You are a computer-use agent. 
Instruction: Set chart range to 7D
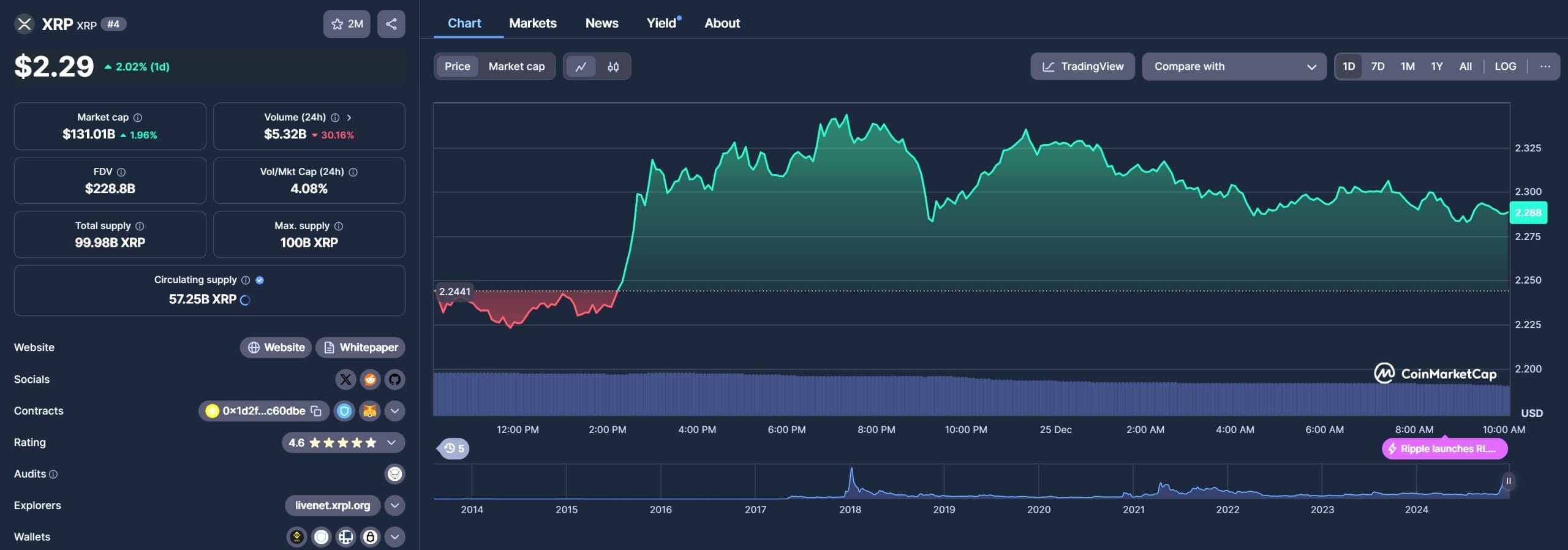1378,67
